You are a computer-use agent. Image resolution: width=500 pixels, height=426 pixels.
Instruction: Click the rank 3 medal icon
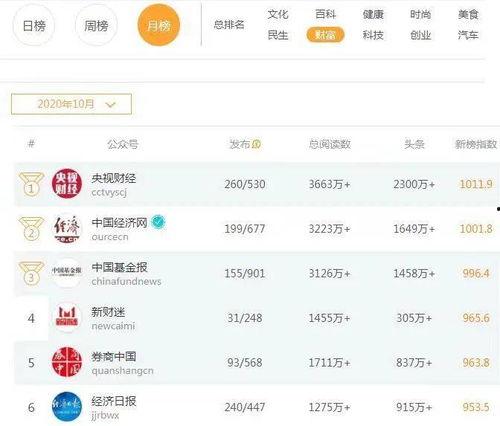click(31, 273)
